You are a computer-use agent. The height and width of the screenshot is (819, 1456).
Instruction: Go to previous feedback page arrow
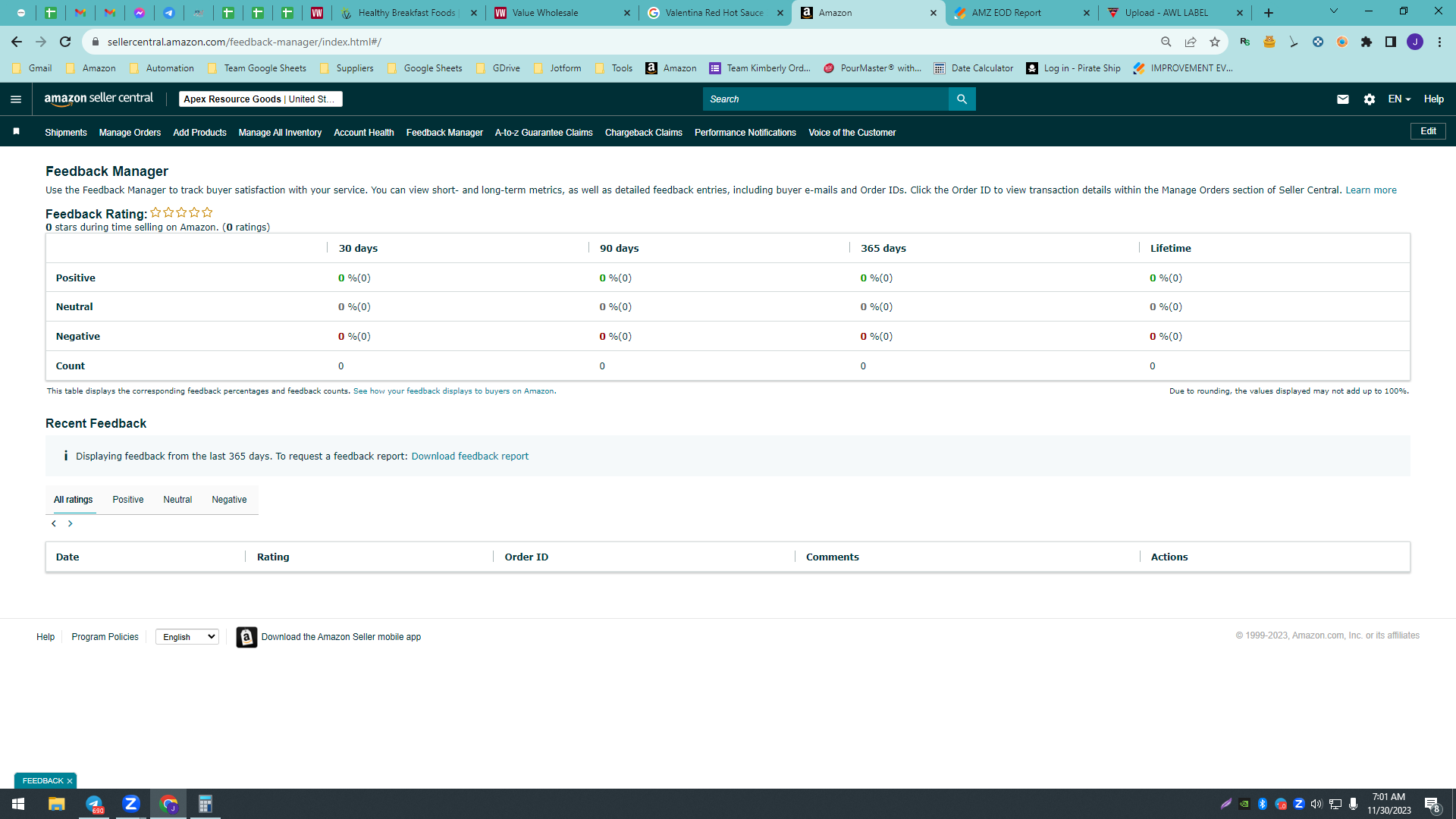point(54,524)
